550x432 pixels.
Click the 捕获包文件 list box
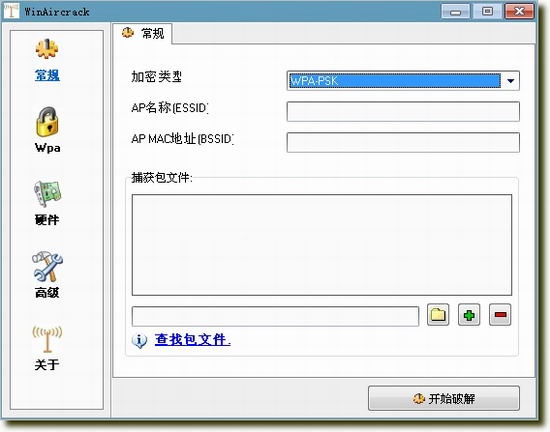click(322, 245)
